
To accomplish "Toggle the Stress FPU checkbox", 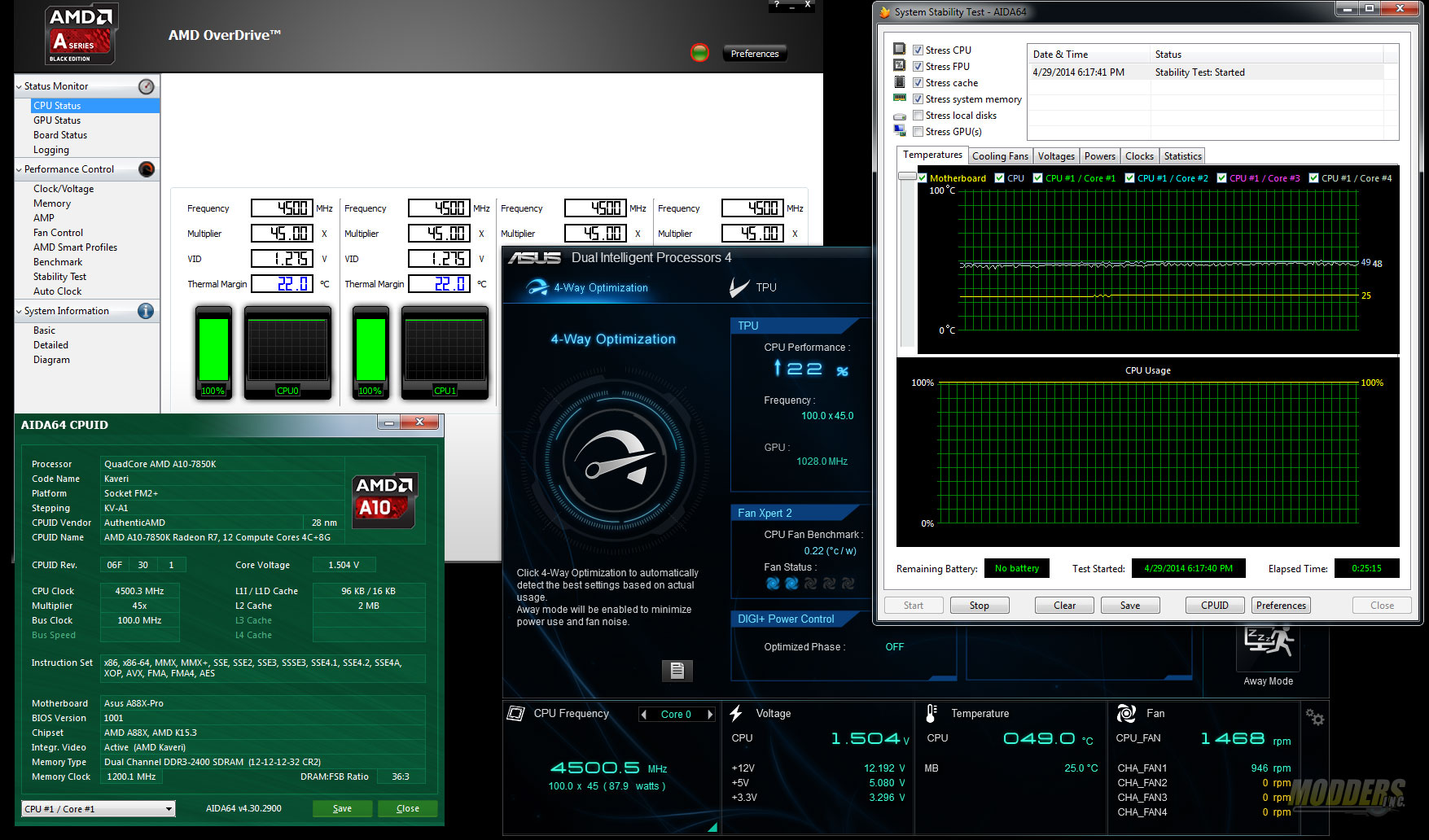I will 918,66.
